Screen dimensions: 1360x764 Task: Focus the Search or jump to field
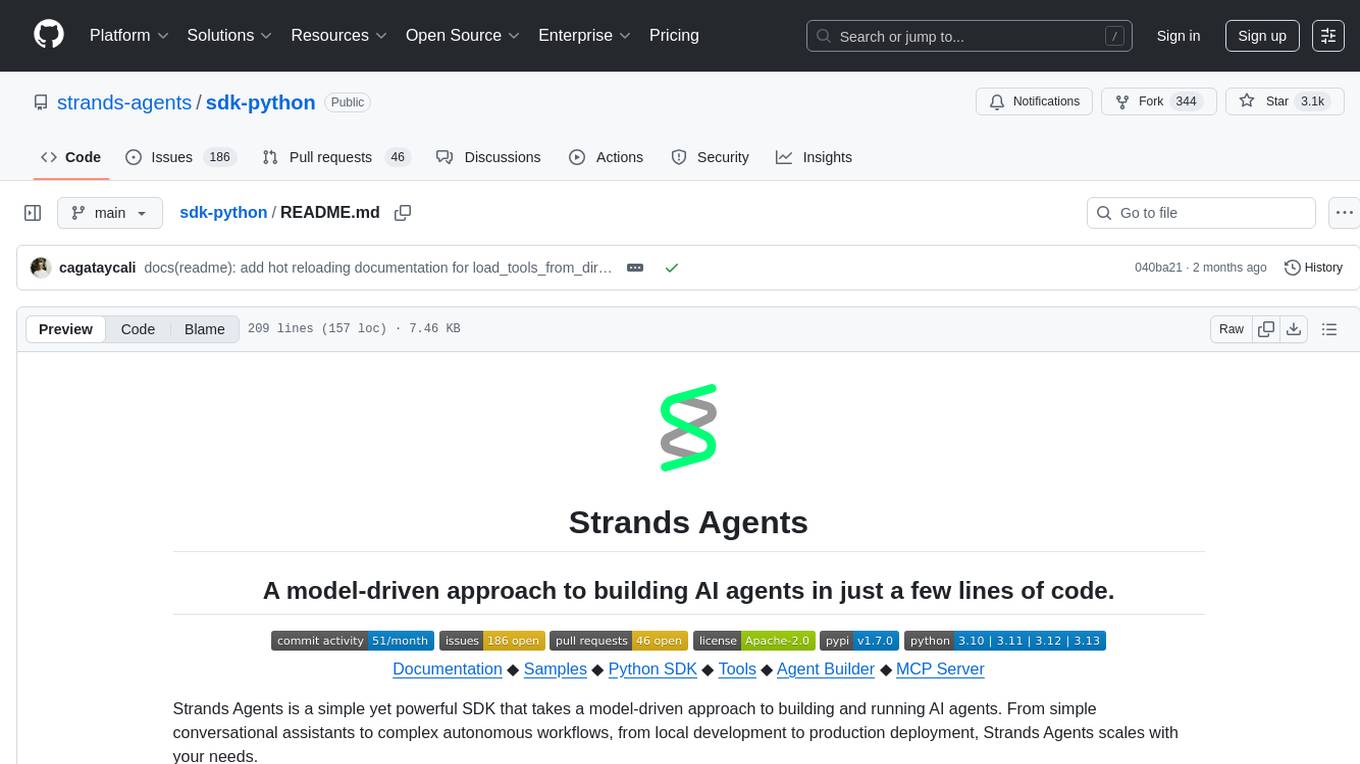point(969,36)
